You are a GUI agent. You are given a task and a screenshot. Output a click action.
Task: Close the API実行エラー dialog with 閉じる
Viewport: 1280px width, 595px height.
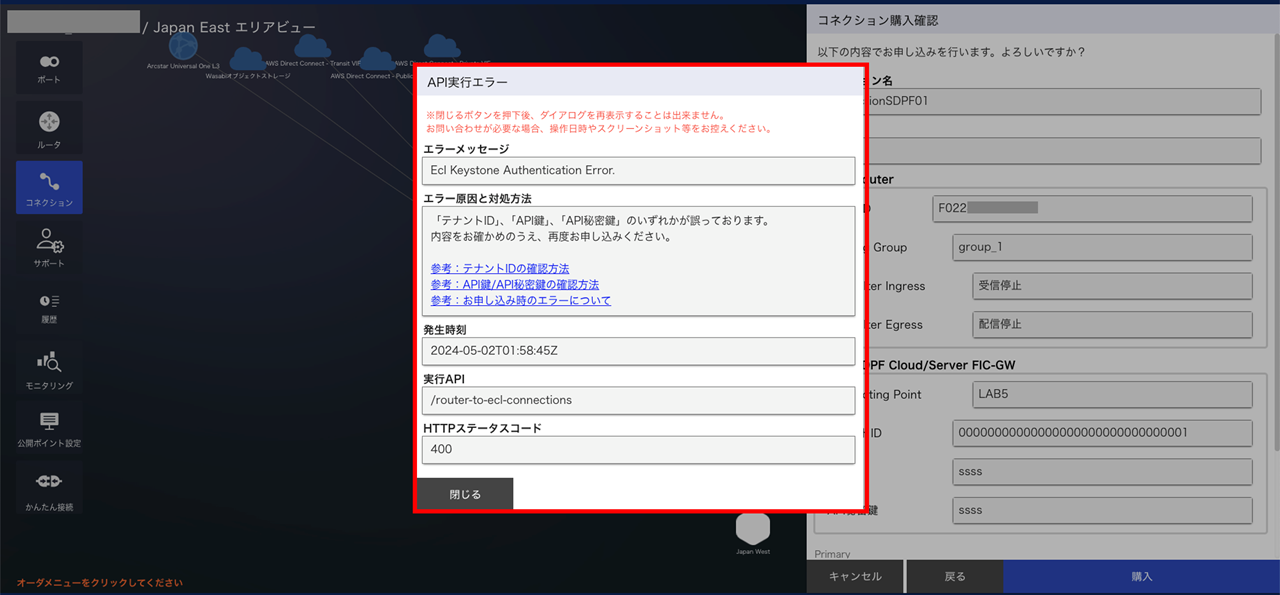coord(465,493)
